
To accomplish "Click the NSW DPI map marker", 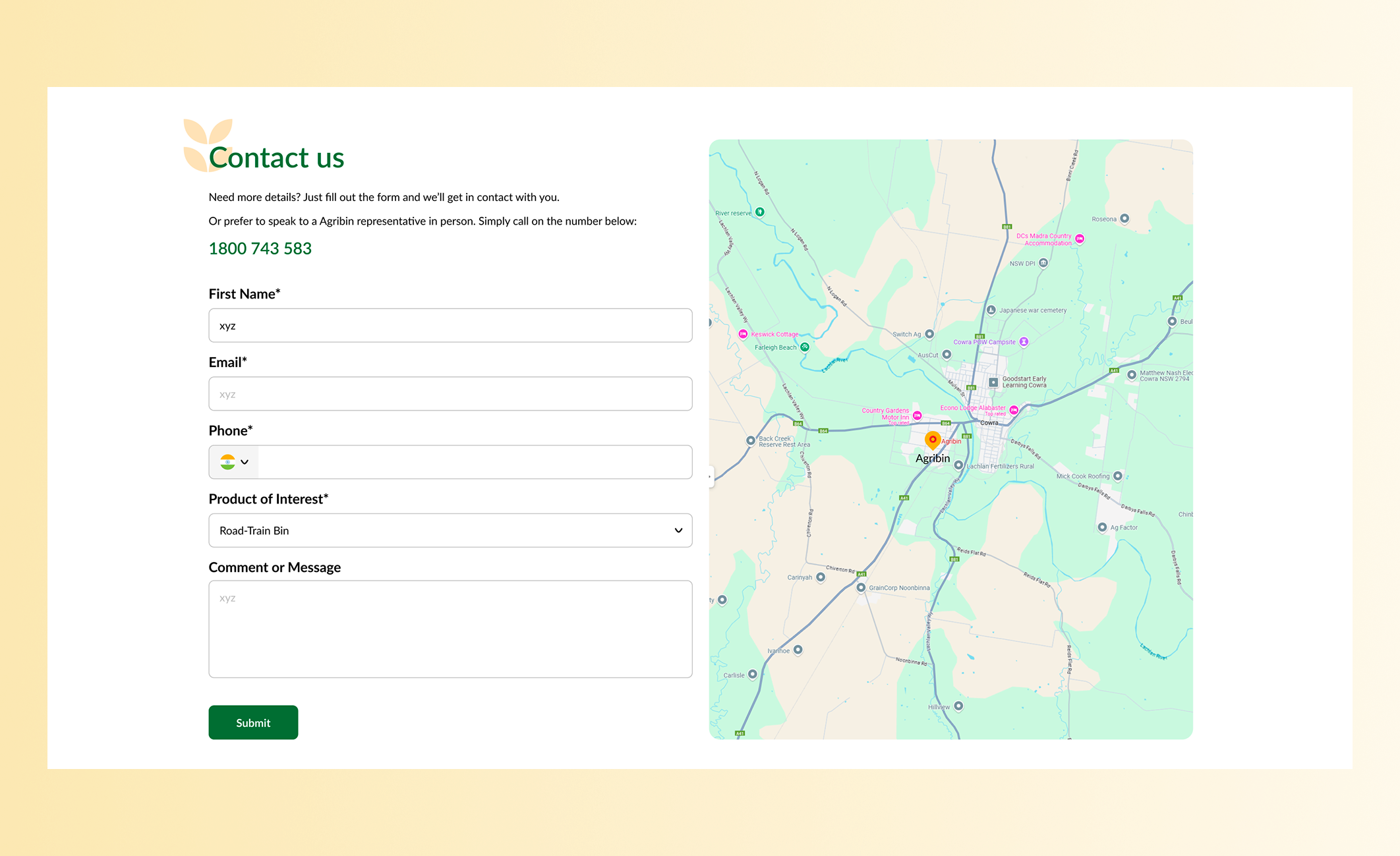I will point(1043,263).
